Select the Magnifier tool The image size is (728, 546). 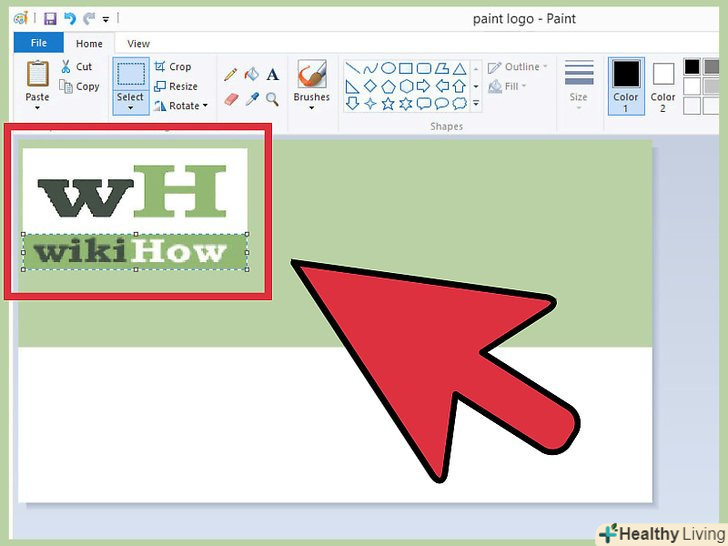click(x=273, y=99)
